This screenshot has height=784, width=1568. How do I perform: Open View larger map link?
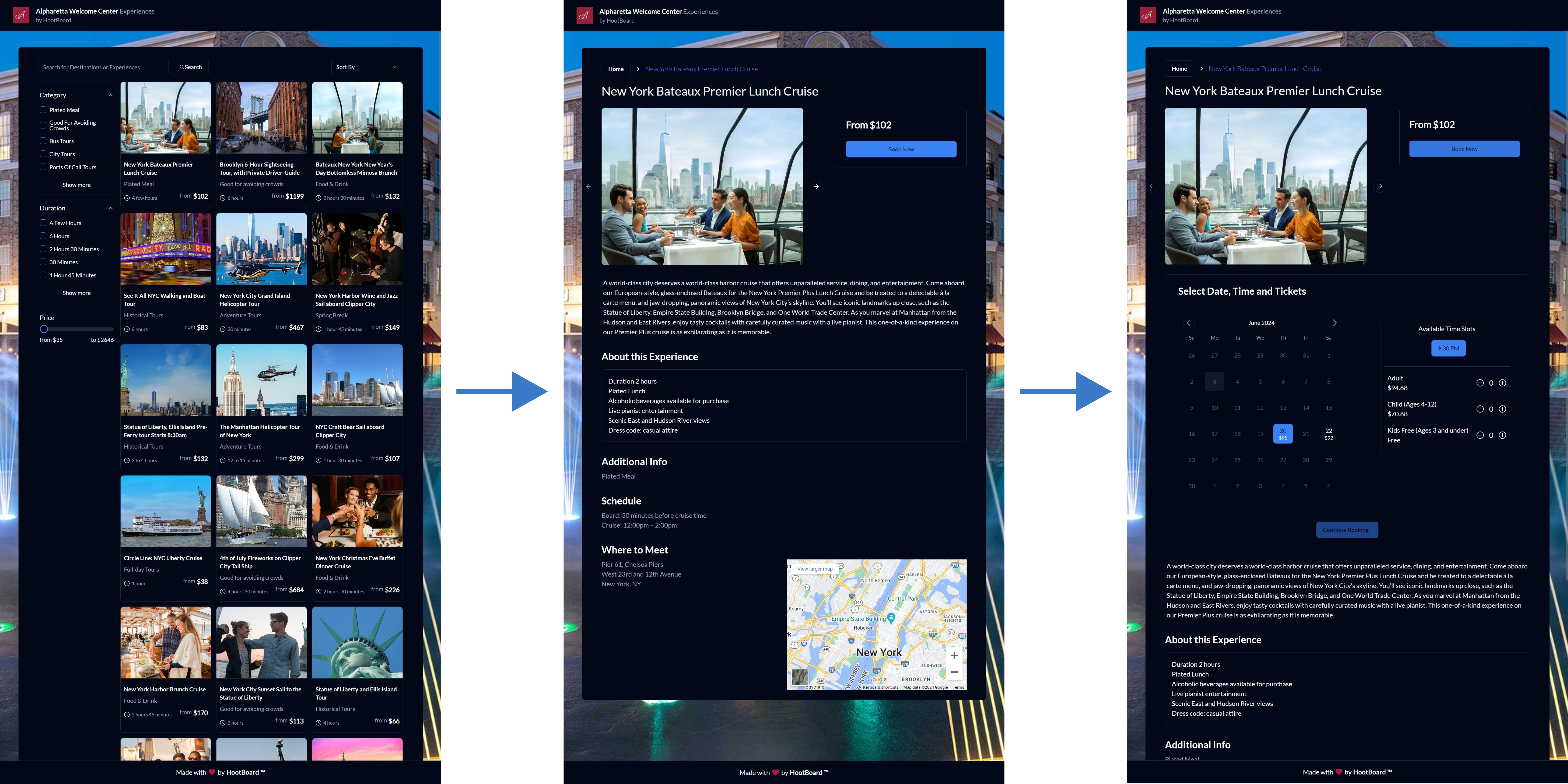(x=815, y=569)
